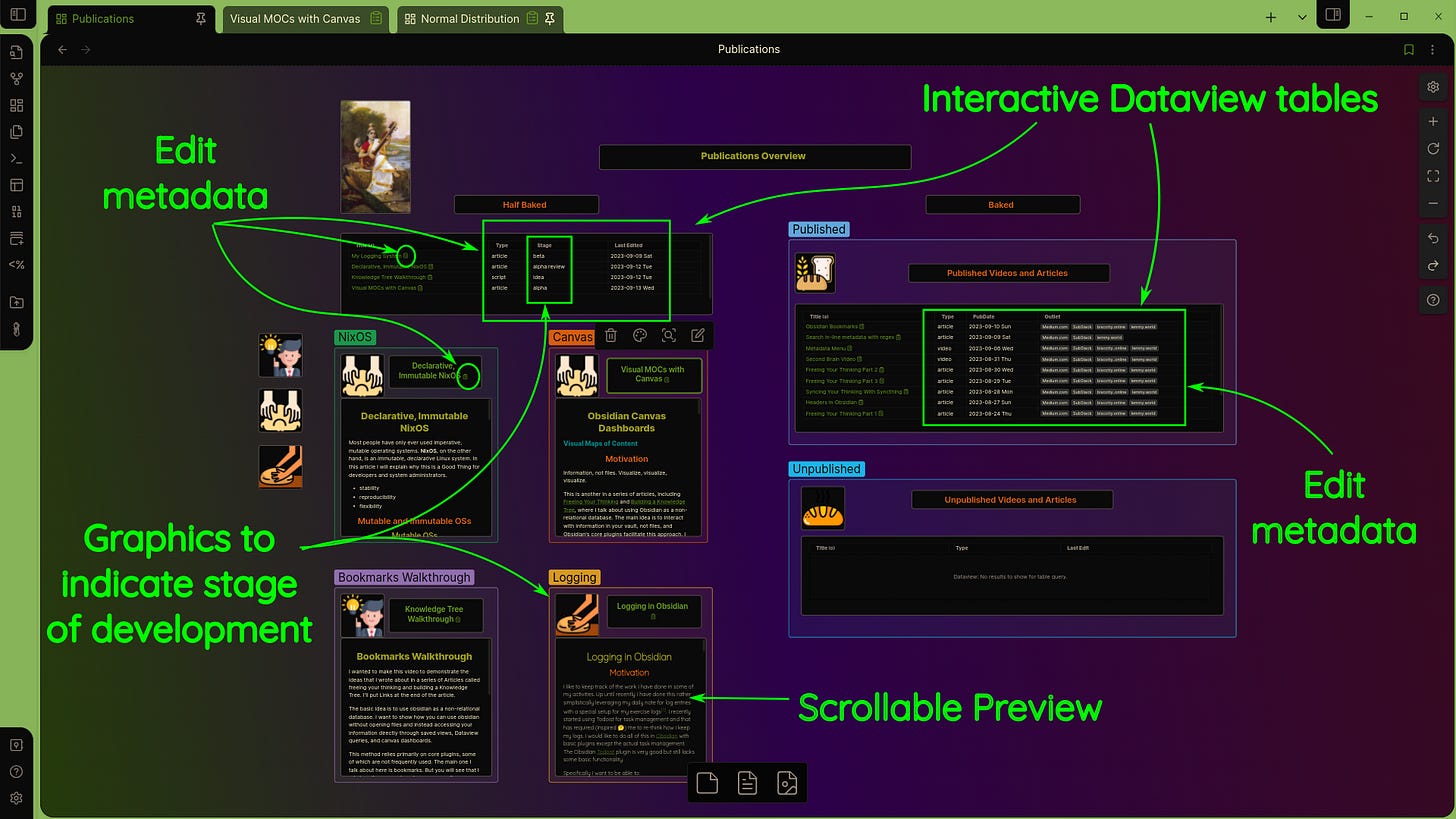Image resolution: width=1456 pixels, height=819 pixels.
Task: Click the templater <% icon in ribbon
Action: pos(16,265)
